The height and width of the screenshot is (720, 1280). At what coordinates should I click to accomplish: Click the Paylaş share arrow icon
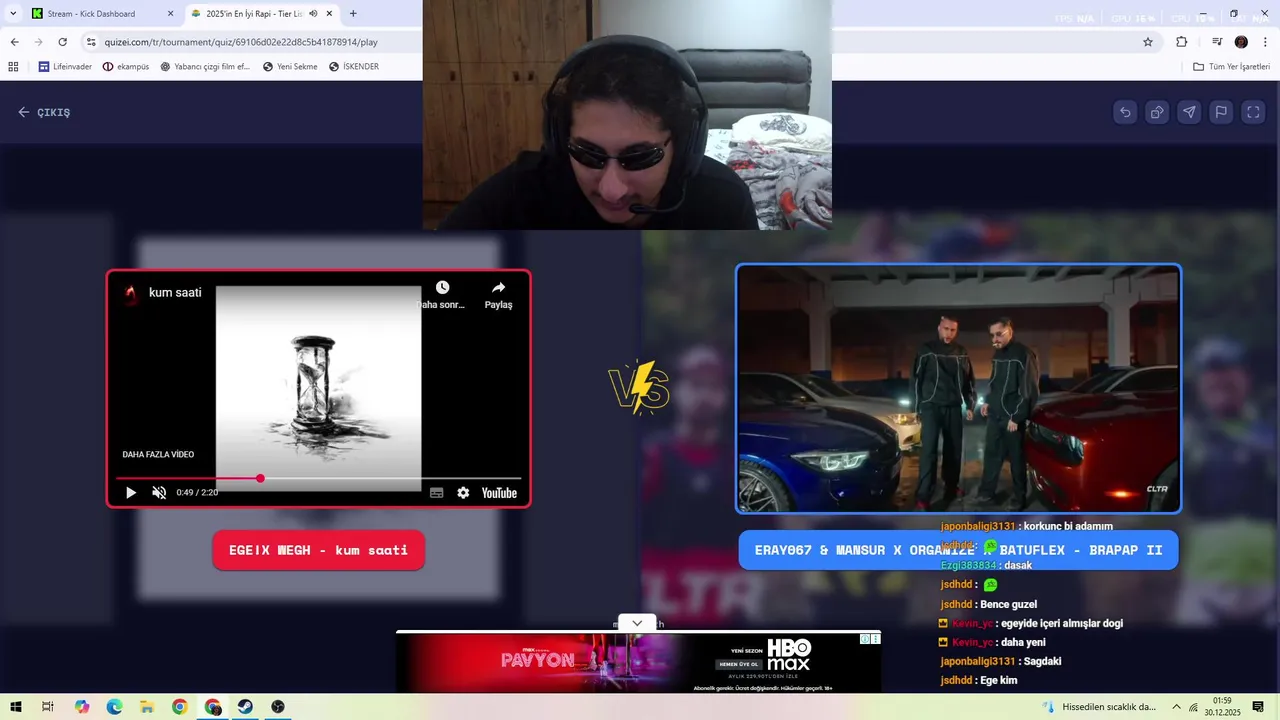pyautogui.click(x=498, y=288)
